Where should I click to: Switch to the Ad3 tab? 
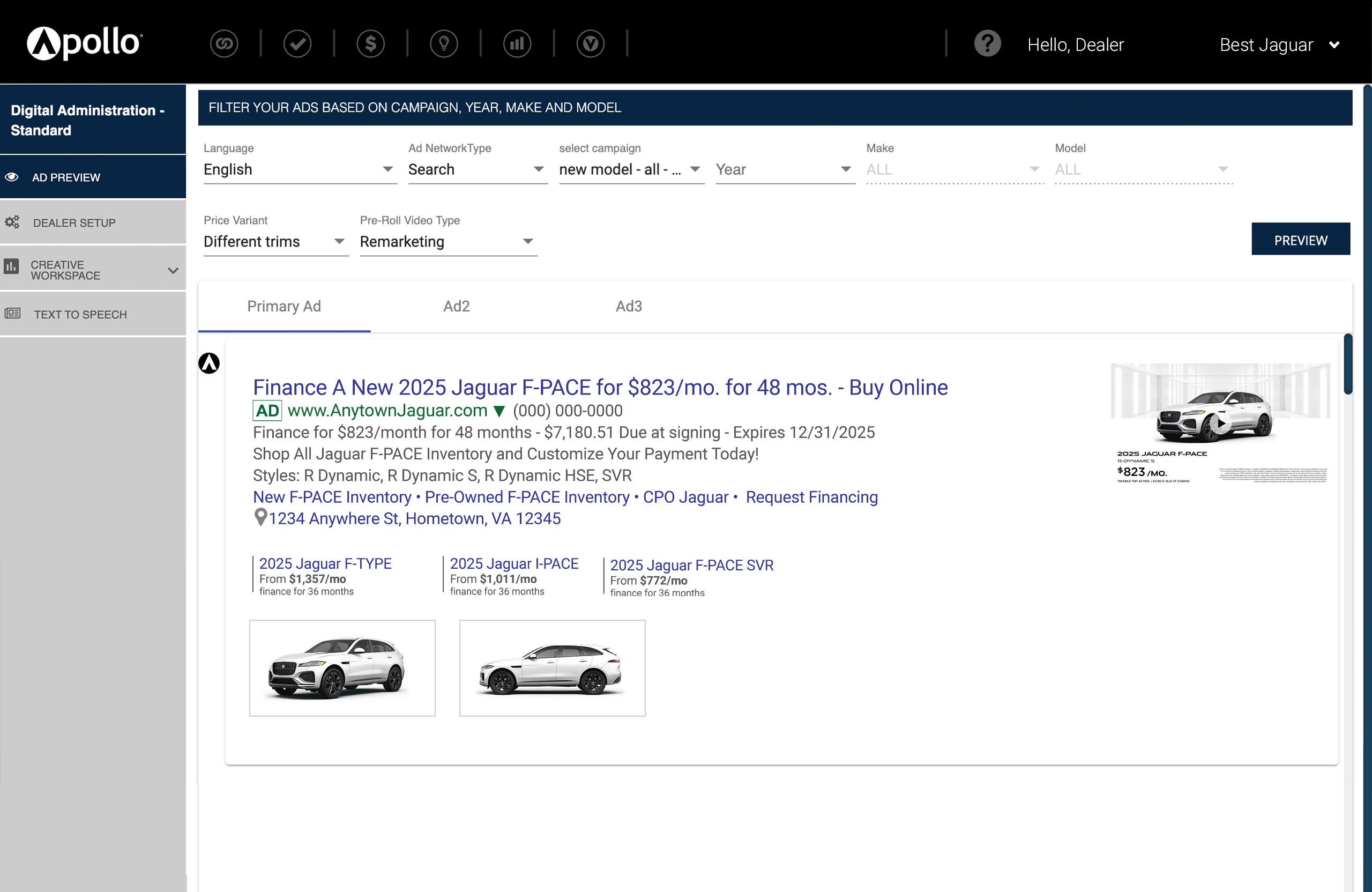pyautogui.click(x=629, y=306)
